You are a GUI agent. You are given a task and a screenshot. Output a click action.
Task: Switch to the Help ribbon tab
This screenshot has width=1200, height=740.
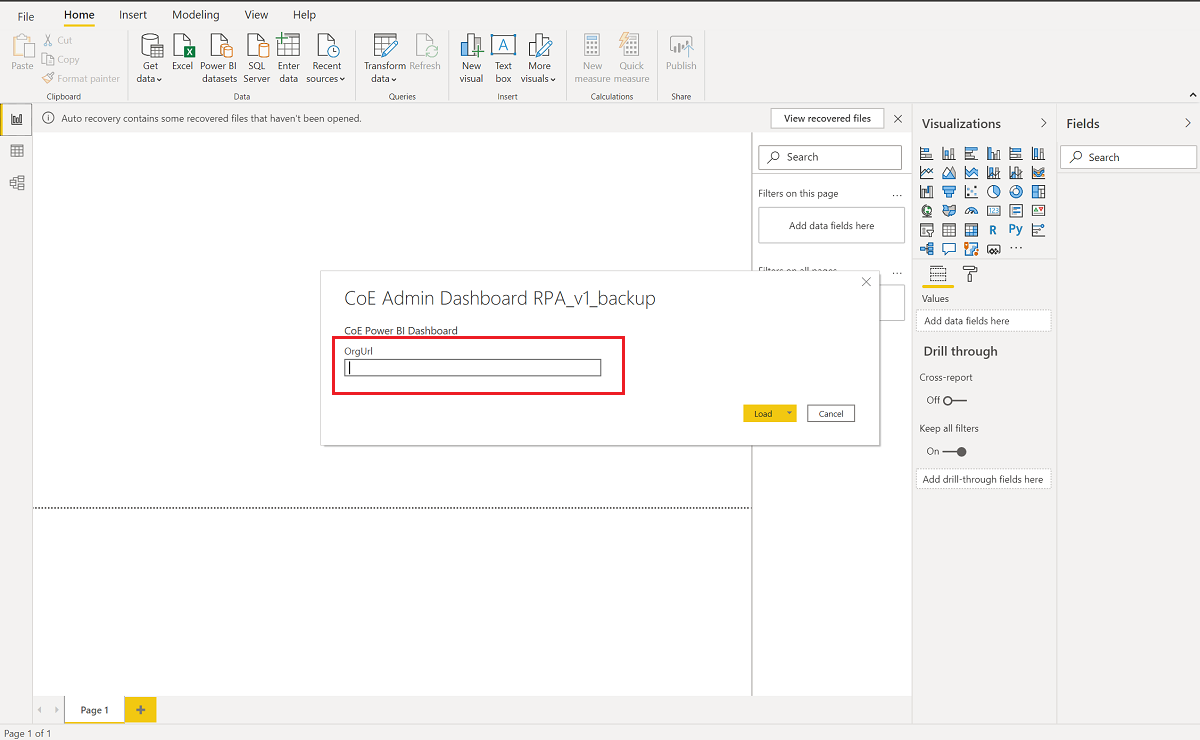(304, 15)
